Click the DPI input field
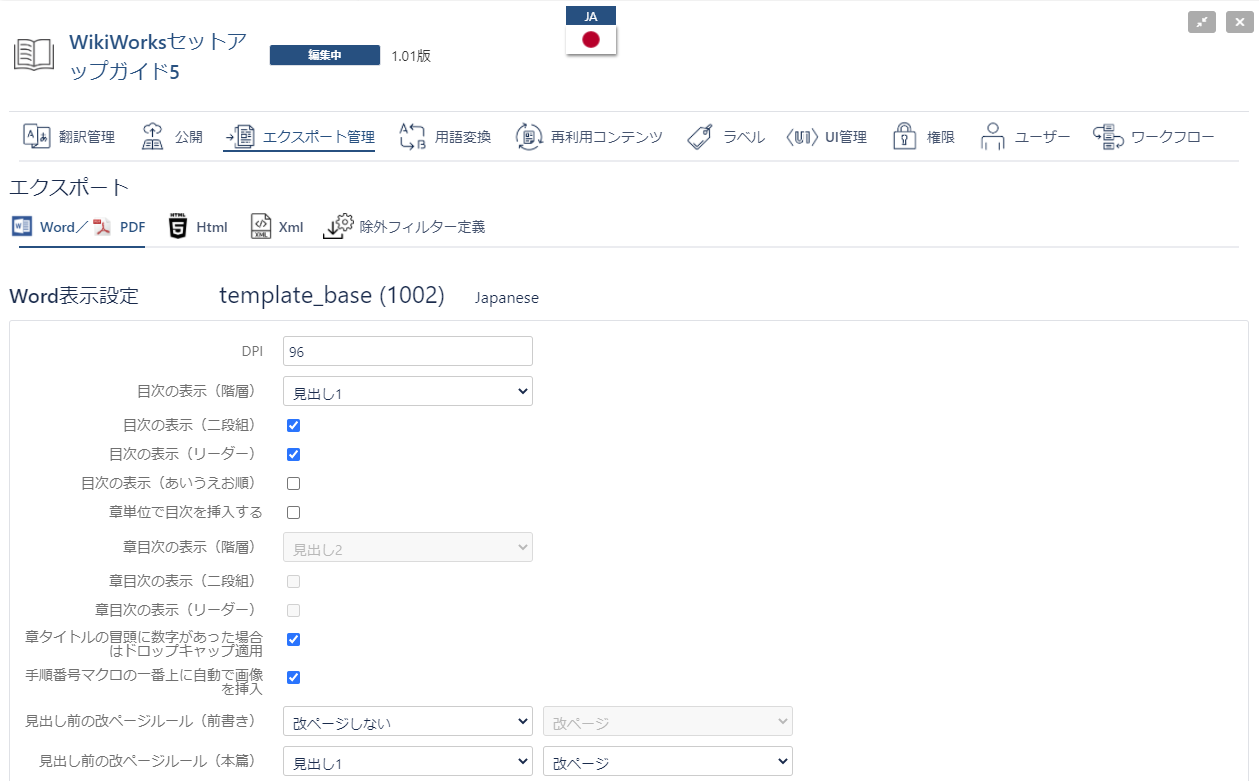1259x781 pixels. [x=407, y=352]
